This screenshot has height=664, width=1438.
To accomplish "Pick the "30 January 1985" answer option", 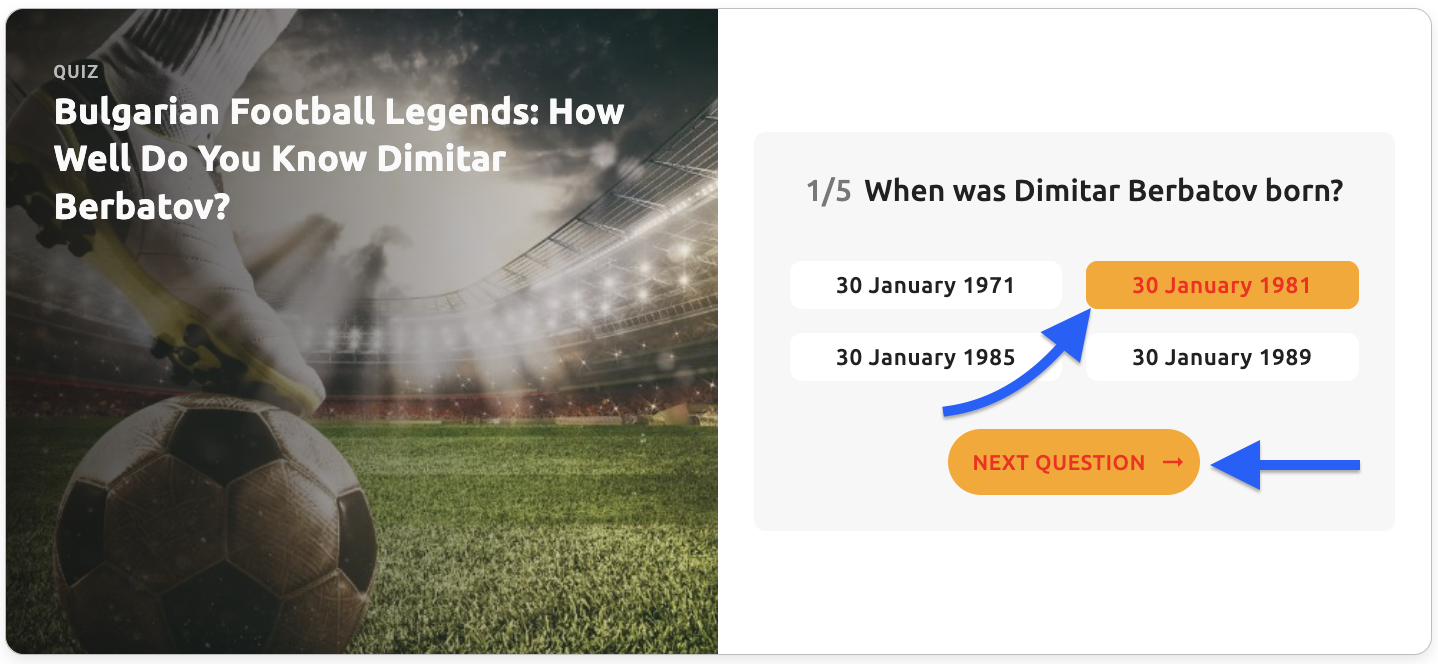I will 925,358.
